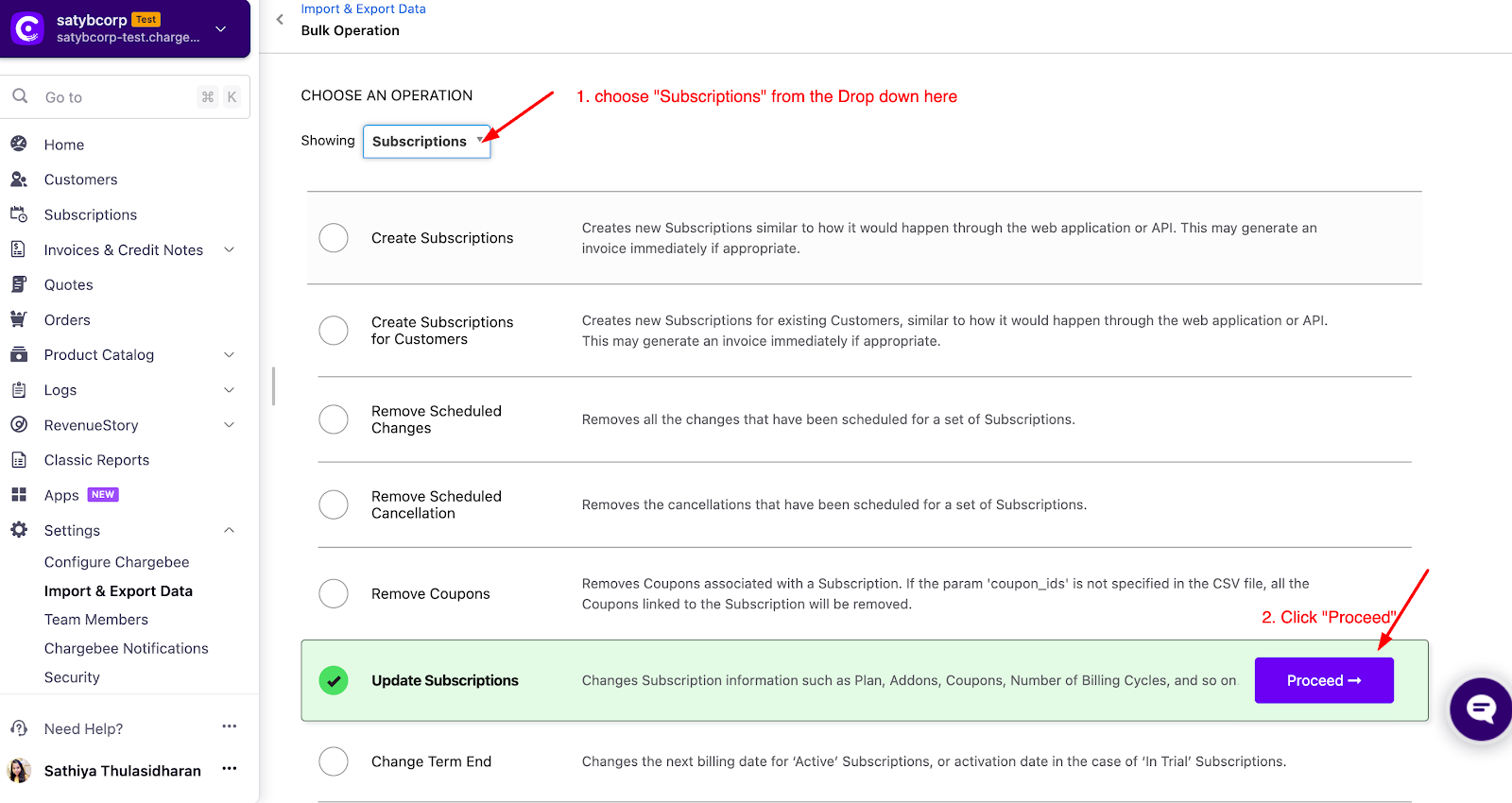The width and height of the screenshot is (1512, 803).
Task: Open the Apps grid icon
Action: point(19,494)
